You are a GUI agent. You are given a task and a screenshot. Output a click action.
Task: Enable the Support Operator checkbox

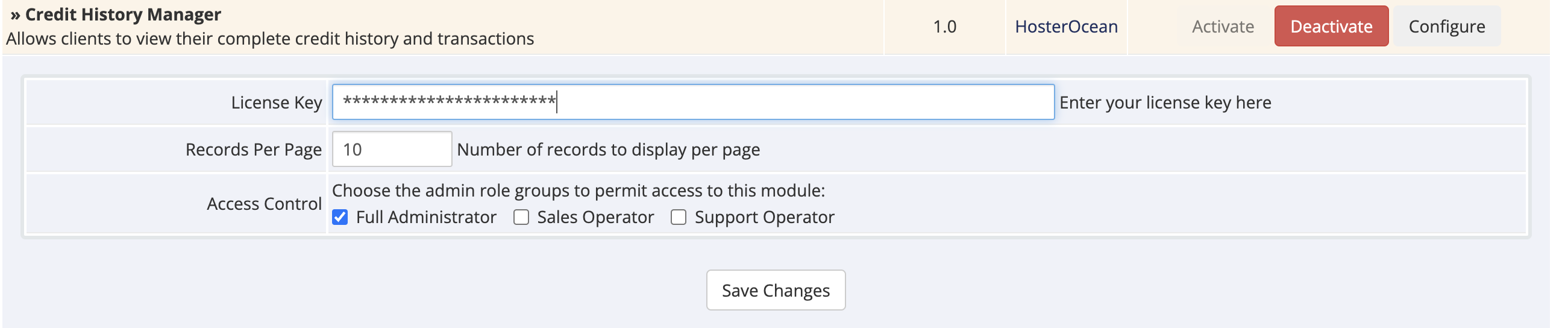click(x=678, y=217)
